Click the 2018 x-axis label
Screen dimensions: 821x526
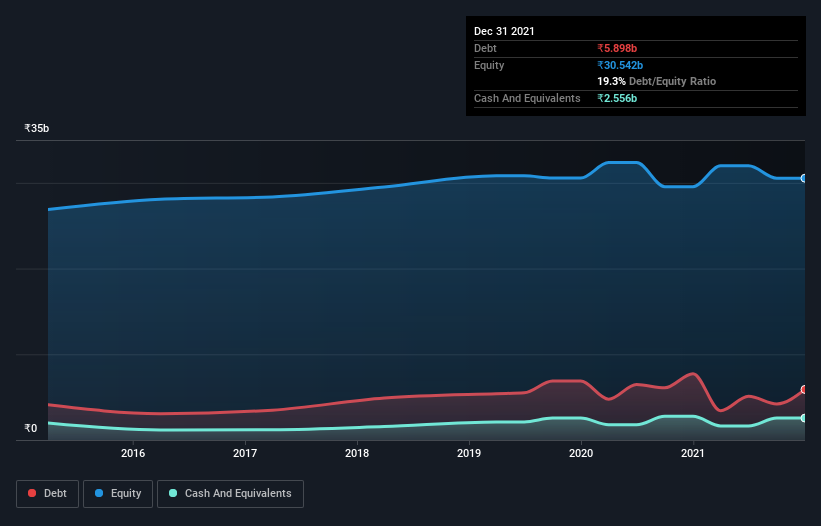tap(357, 453)
